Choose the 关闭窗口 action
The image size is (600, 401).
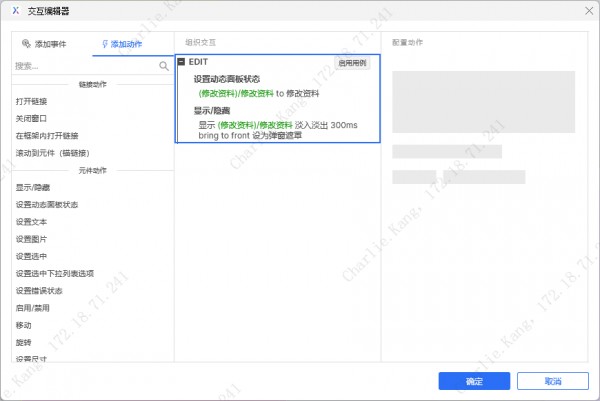pos(31,118)
